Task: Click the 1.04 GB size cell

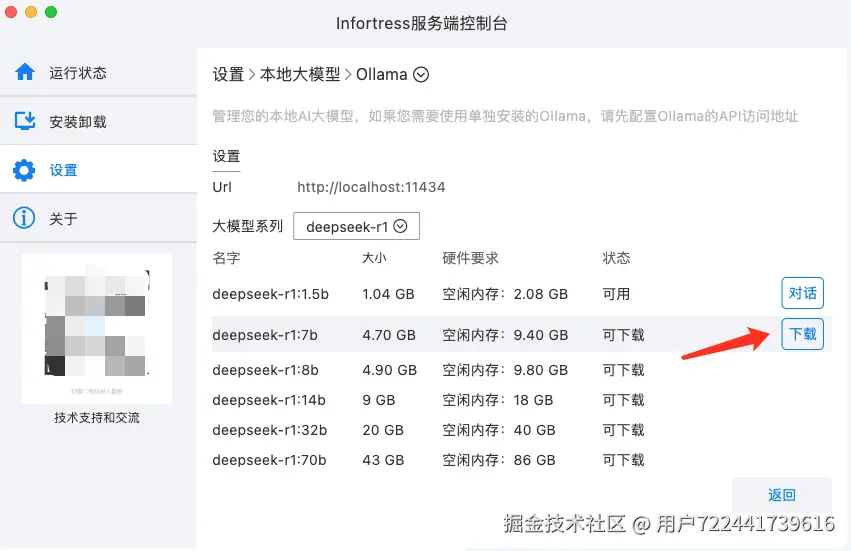Action: pos(388,294)
